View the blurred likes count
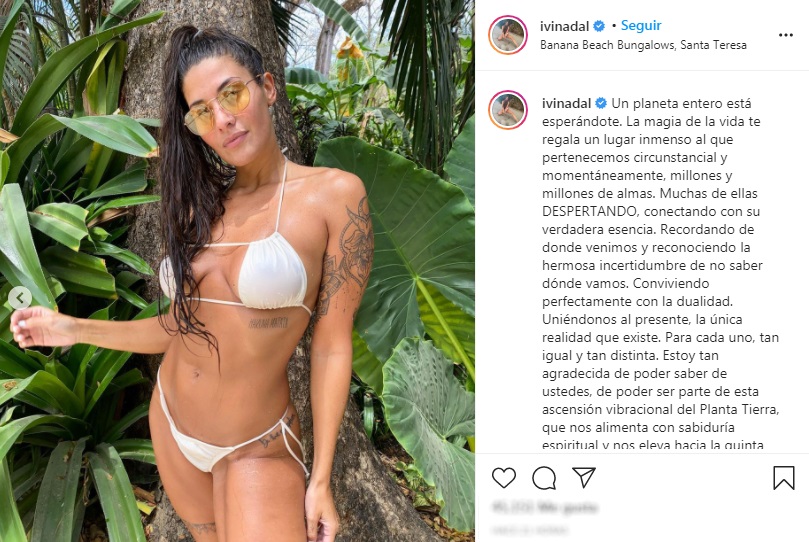Viewport: 809px width, 542px height. pyautogui.click(x=545, y=507)
